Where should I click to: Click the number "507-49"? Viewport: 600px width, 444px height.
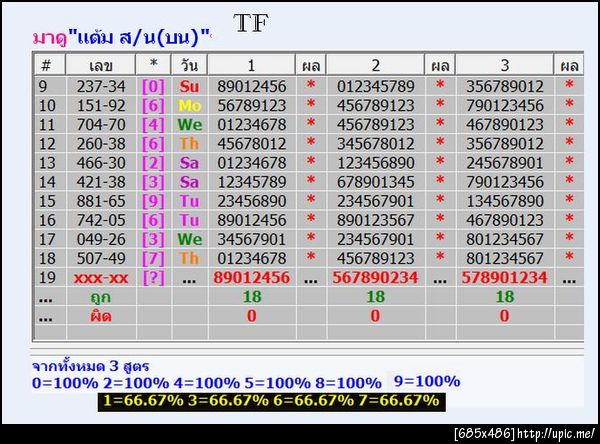101,259
